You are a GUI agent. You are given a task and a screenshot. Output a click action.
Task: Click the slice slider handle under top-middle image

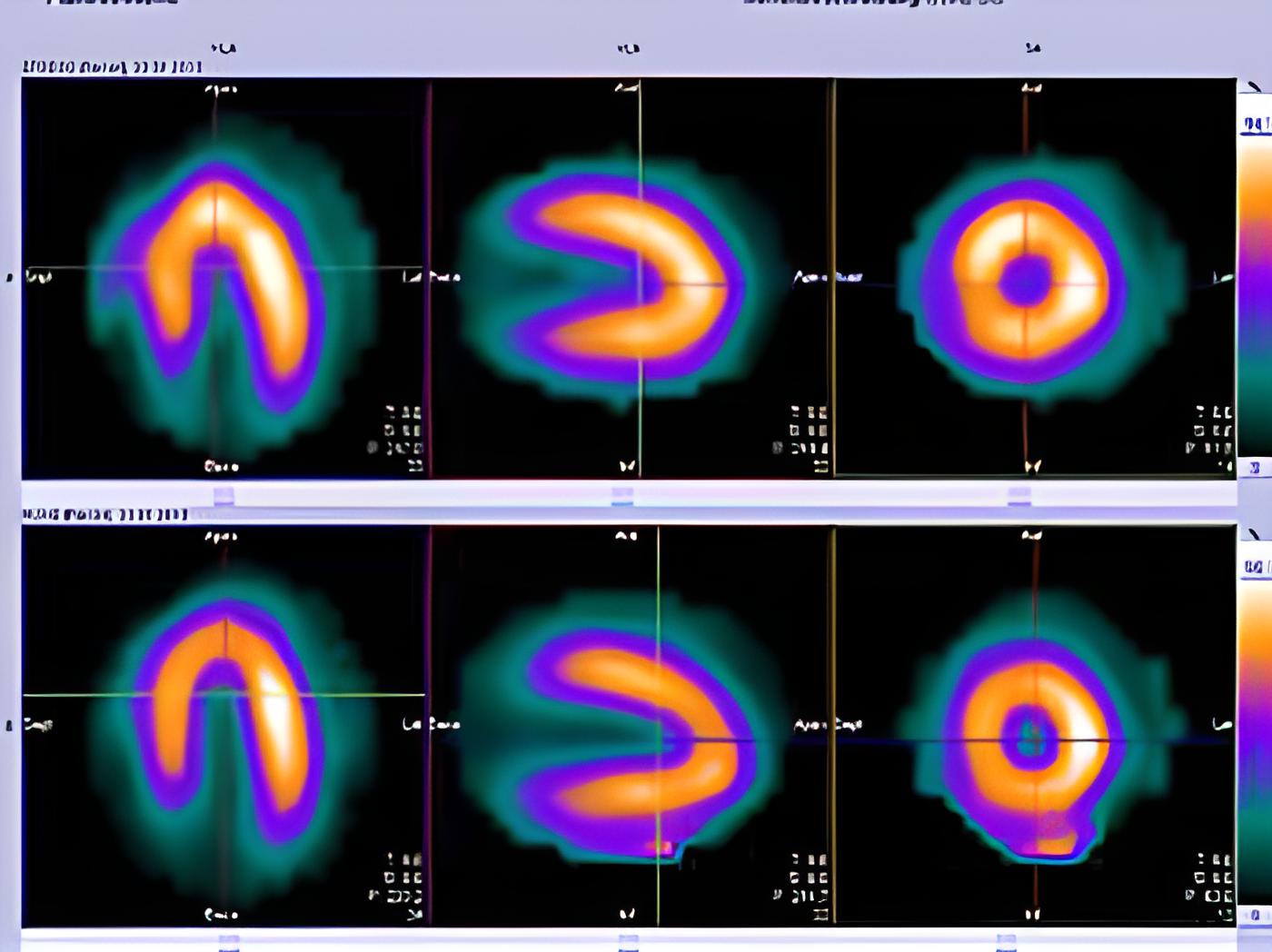pos(622,496)
